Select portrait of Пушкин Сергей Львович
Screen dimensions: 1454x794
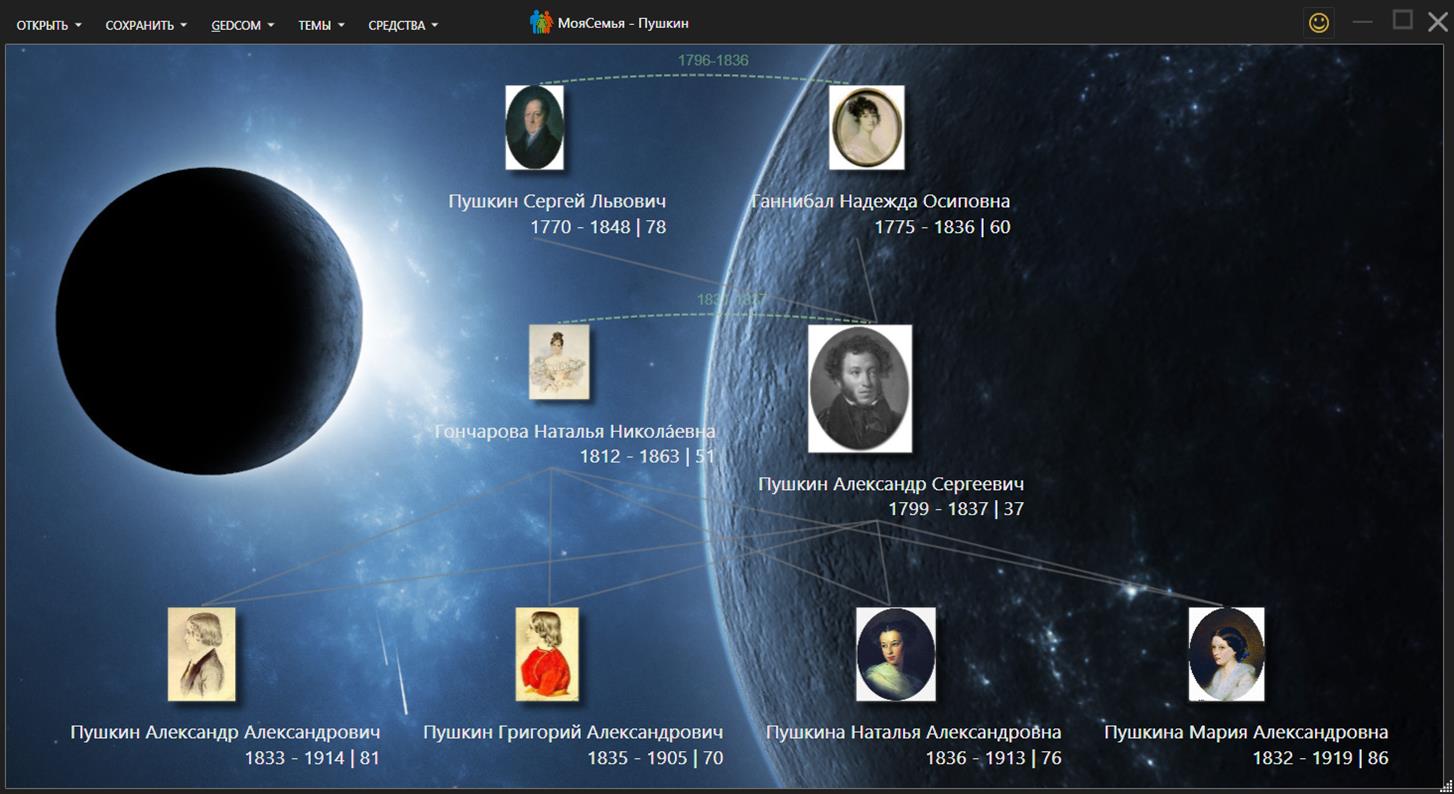pos(534,127)
